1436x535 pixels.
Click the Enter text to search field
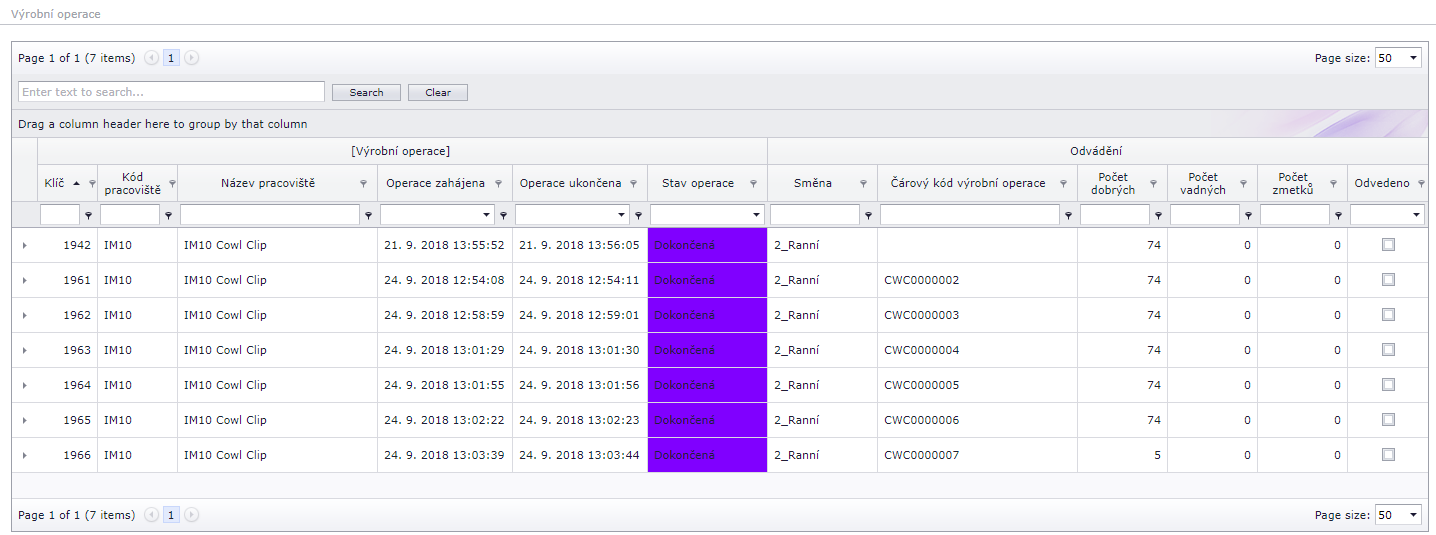point(171,92)
